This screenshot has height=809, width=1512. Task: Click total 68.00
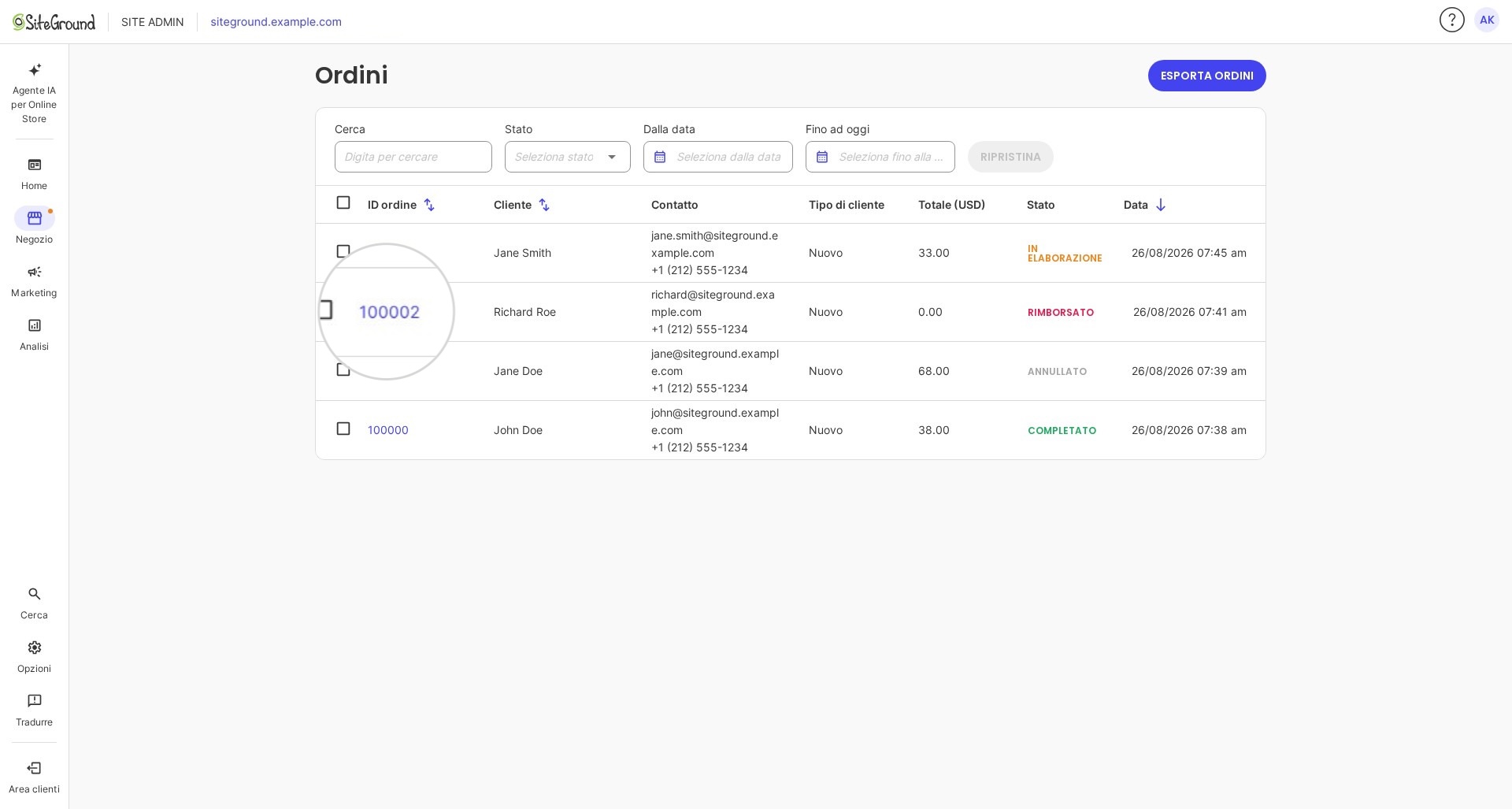933,371
